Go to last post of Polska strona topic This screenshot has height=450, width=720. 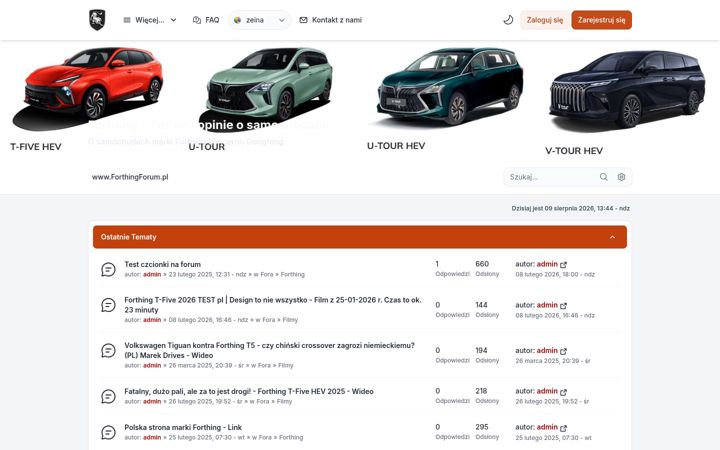tap(563, 428)
